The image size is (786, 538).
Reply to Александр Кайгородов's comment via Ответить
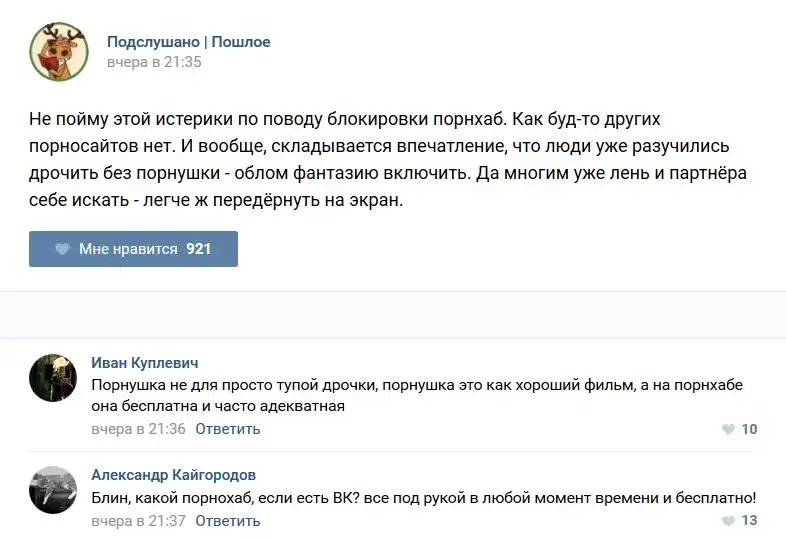click(227, 521)
